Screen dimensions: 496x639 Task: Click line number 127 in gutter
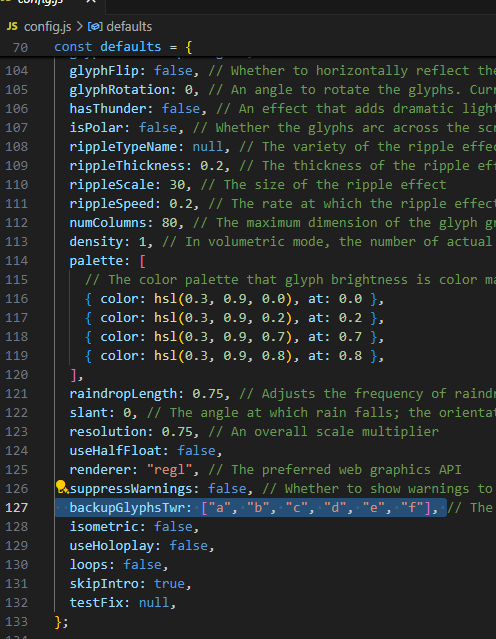17,508
